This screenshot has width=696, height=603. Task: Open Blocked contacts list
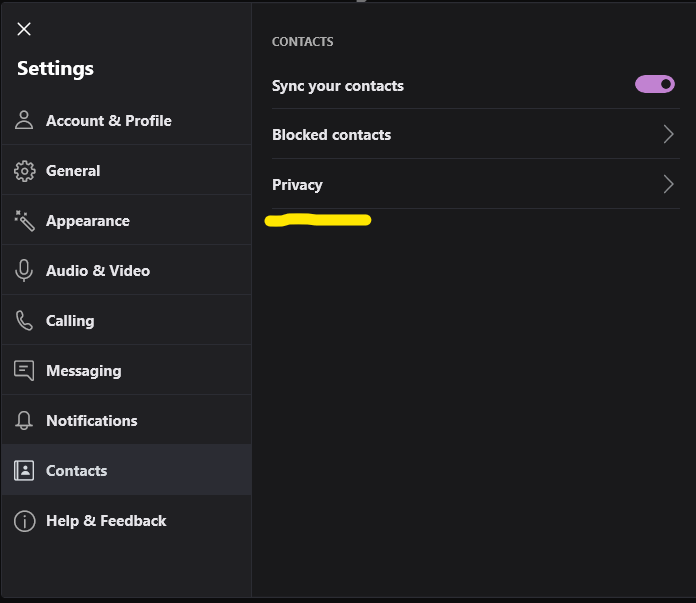tap(331, 135)
